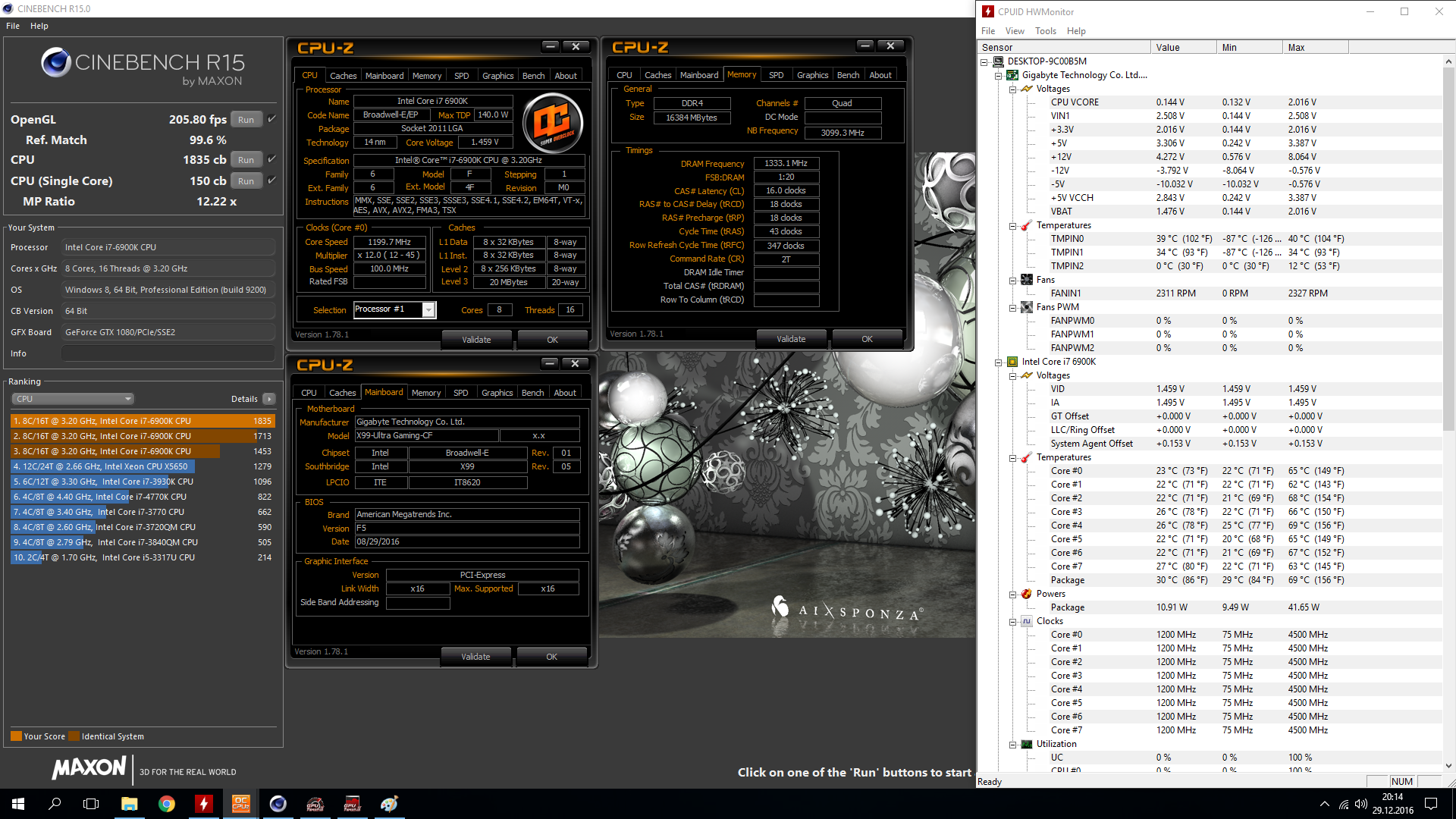
Task: Click the i7-4770K 822 ranking entry
Action: (143, 497)
